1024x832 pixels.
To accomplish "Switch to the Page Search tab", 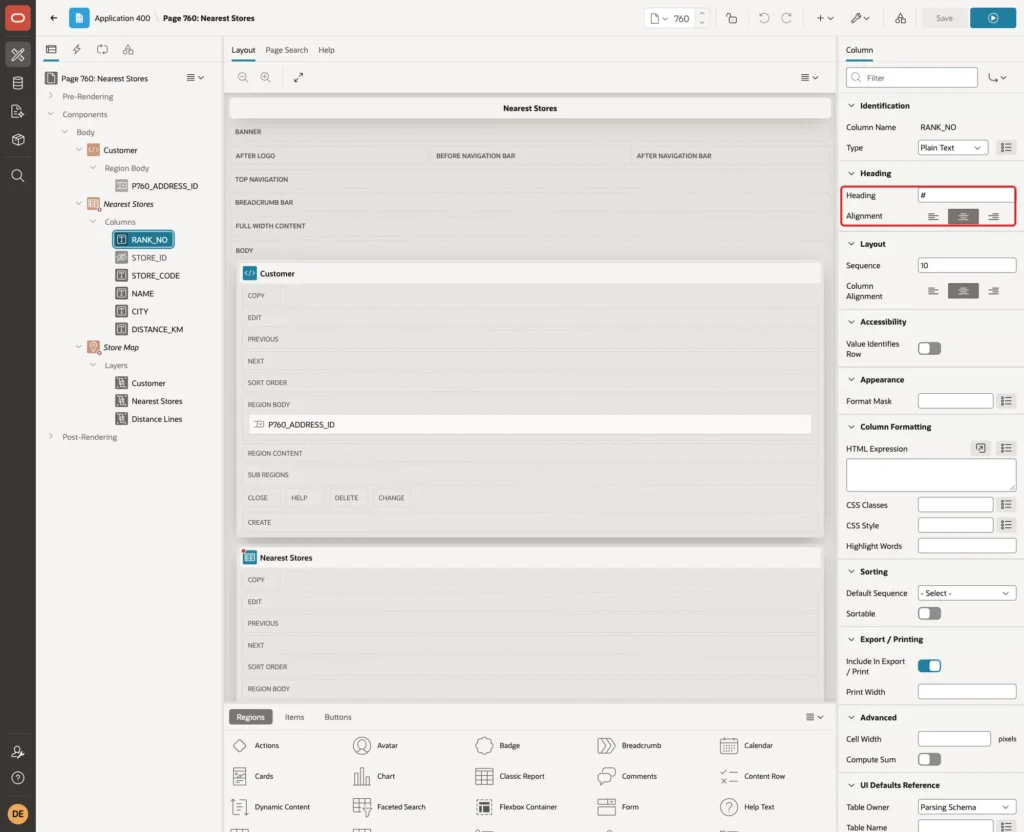I will pos(286,50).
